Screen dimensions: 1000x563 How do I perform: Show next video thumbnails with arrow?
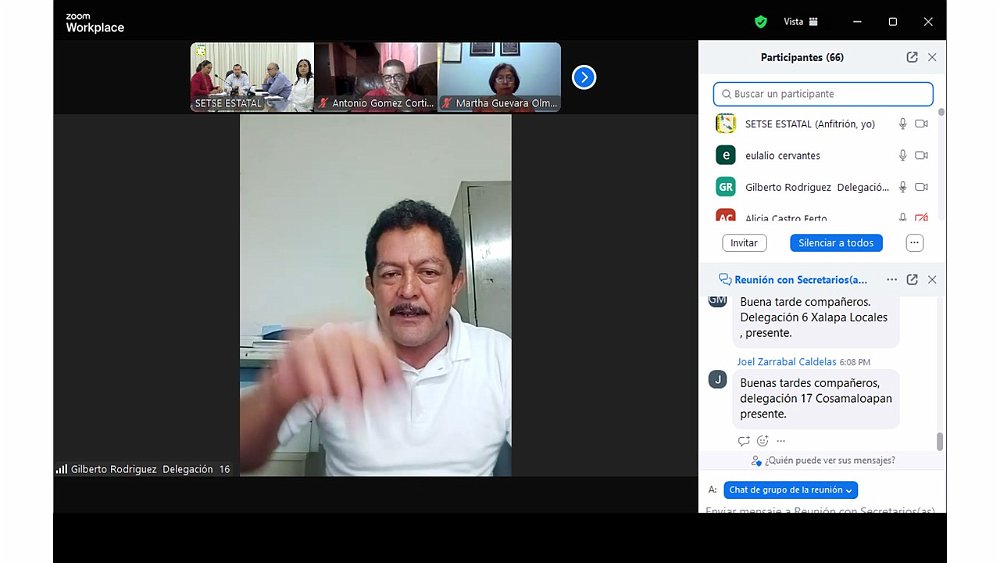pyautogui.click(x=584, y=77)
